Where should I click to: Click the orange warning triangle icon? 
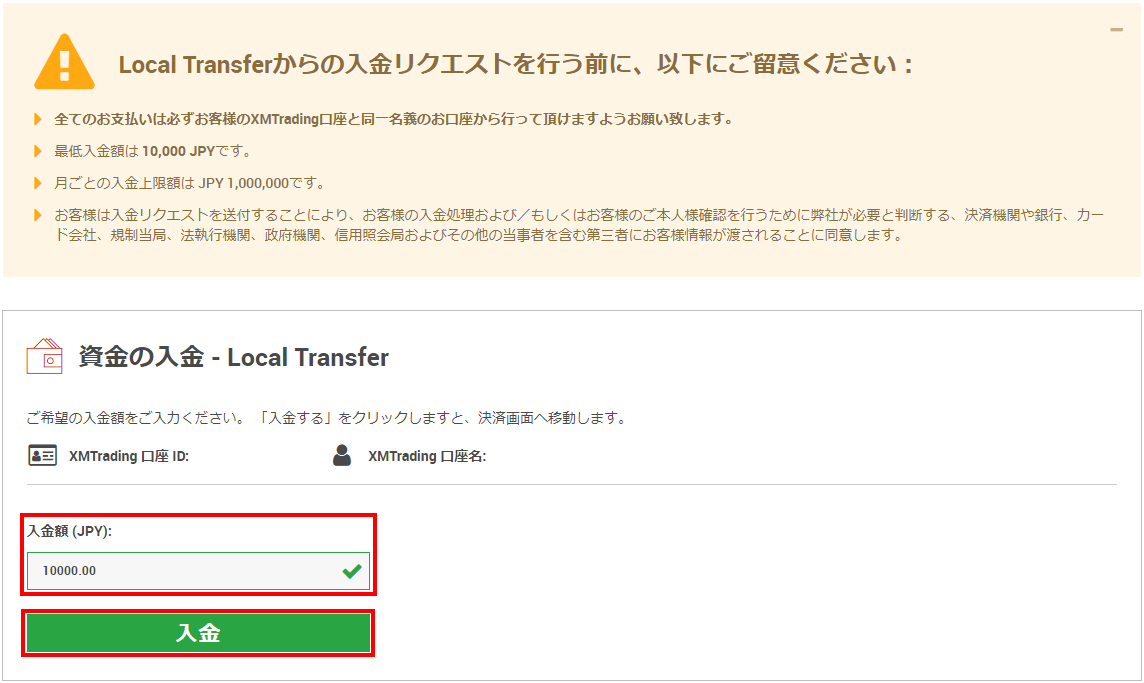click(x=64, y=62)
